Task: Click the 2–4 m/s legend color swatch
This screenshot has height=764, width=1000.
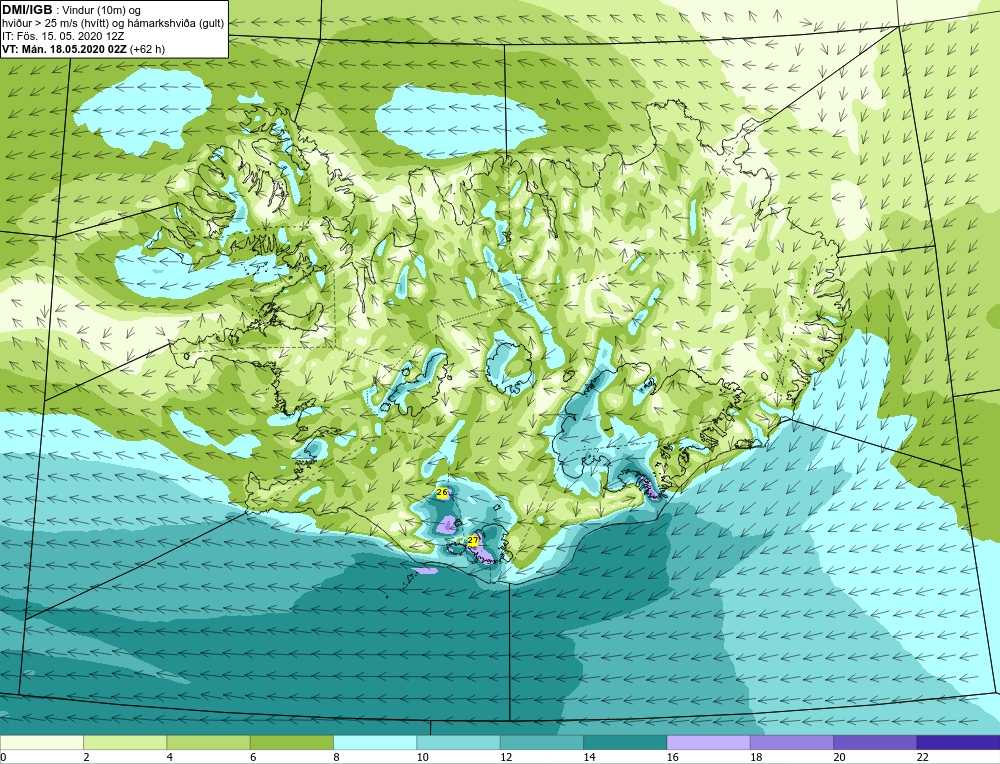Action: click(125, 742)
